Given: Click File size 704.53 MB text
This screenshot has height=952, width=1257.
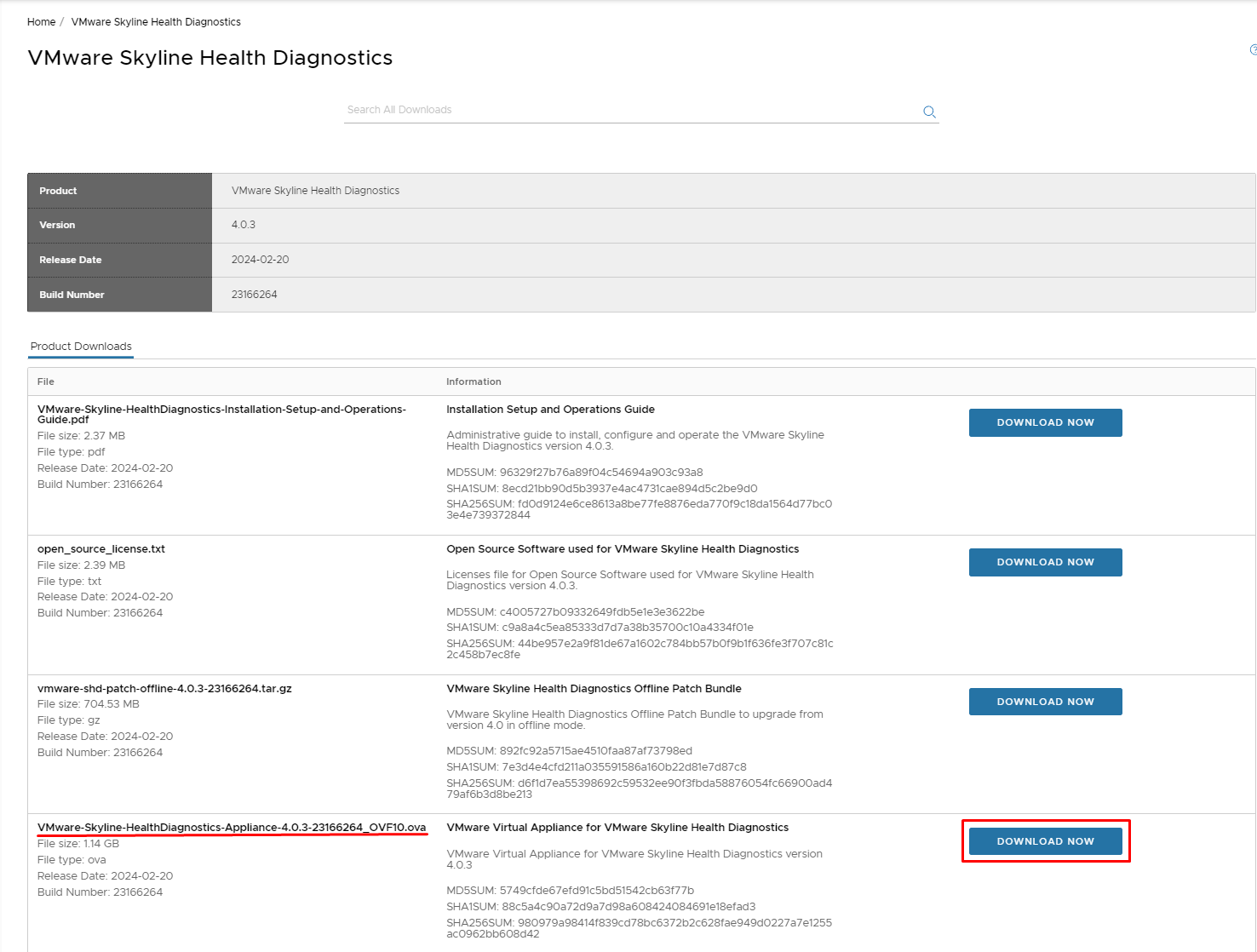Looking at the screenshot, I should point(89,704).
